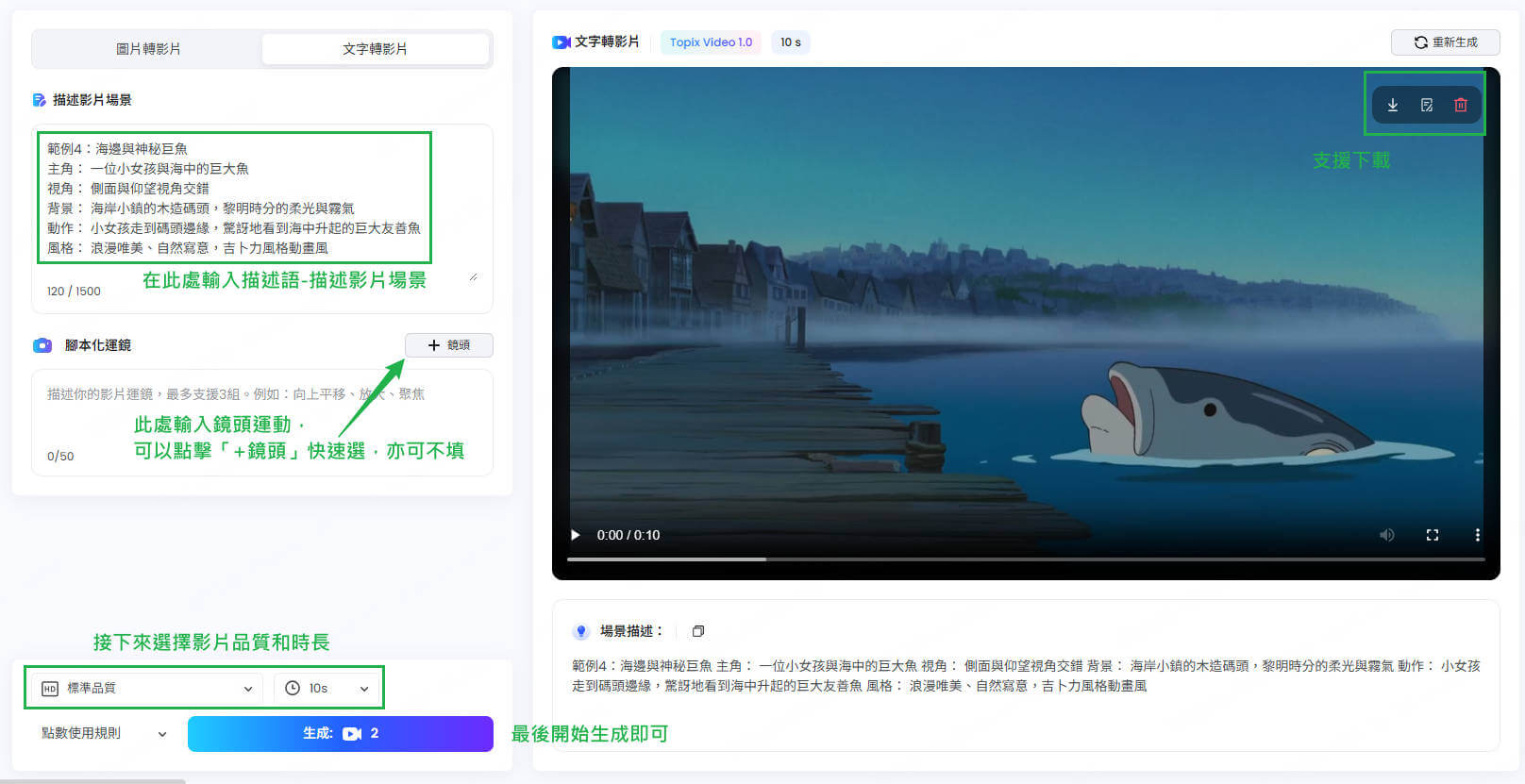Add a shot with the +鏡頭 button

coord(449,345)
